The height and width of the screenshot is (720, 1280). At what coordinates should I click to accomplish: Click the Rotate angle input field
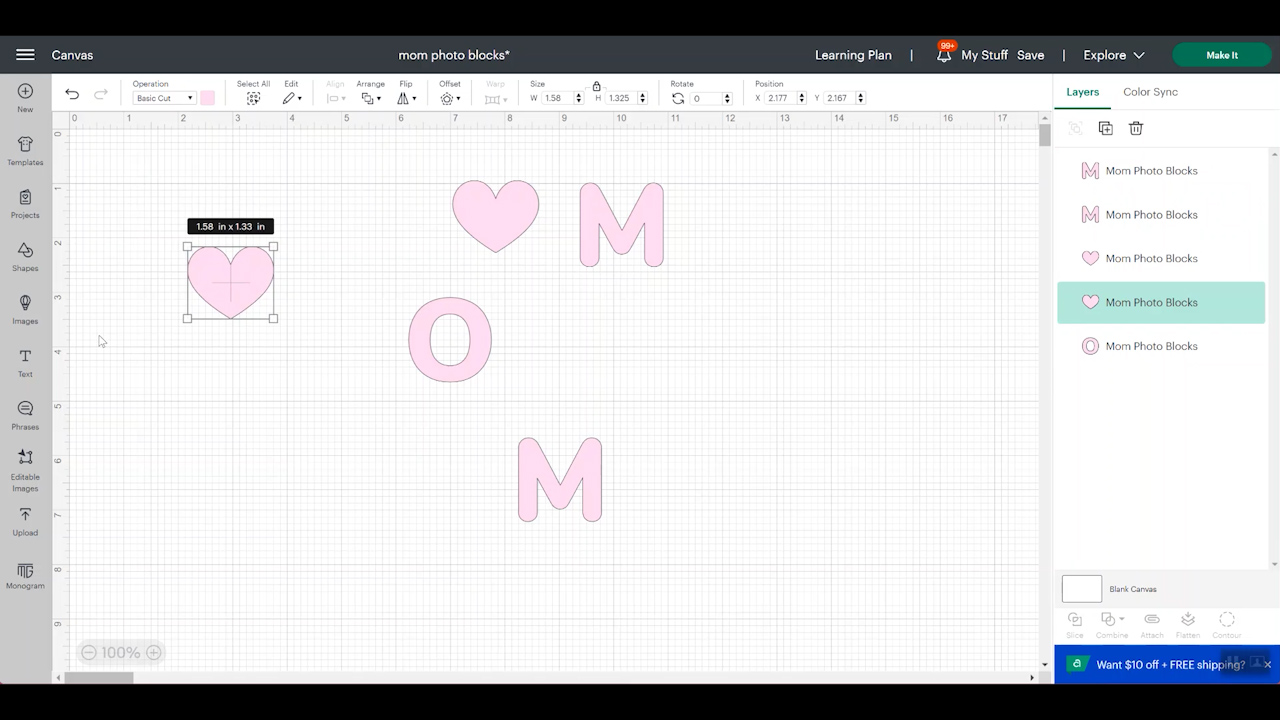point(706,98)
